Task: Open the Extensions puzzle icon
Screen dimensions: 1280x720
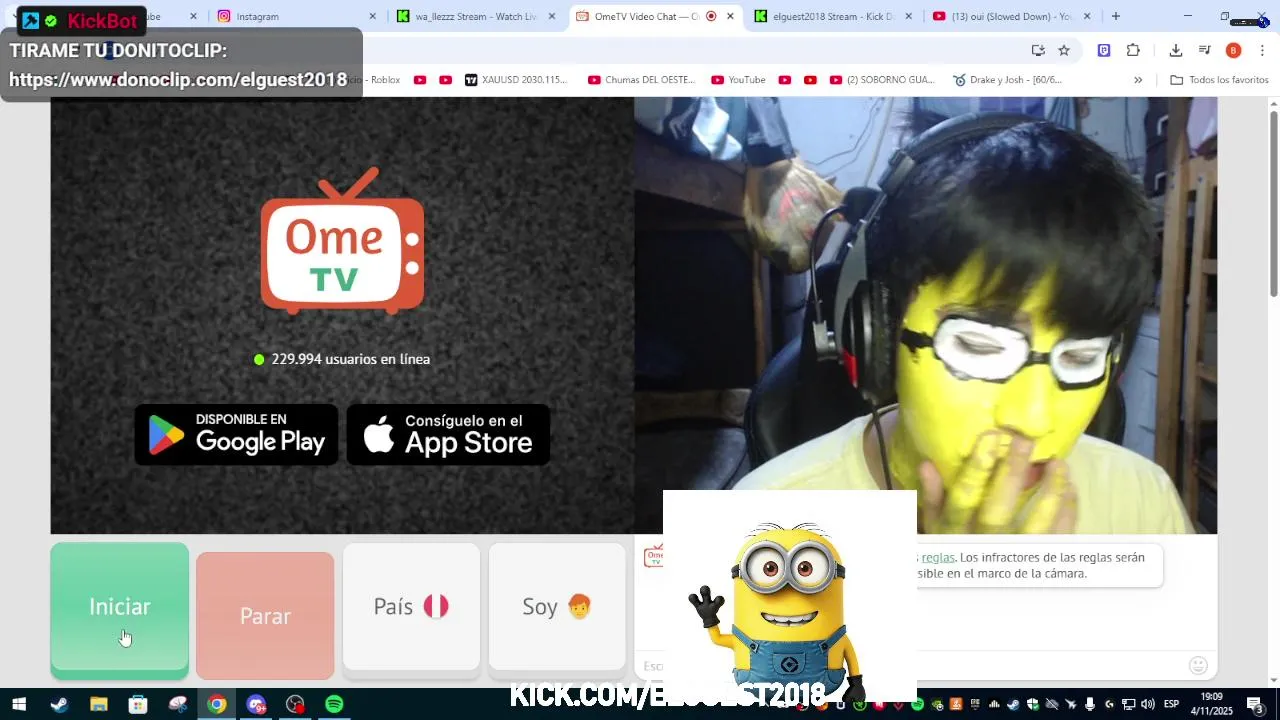Action: click(1133, 50)
